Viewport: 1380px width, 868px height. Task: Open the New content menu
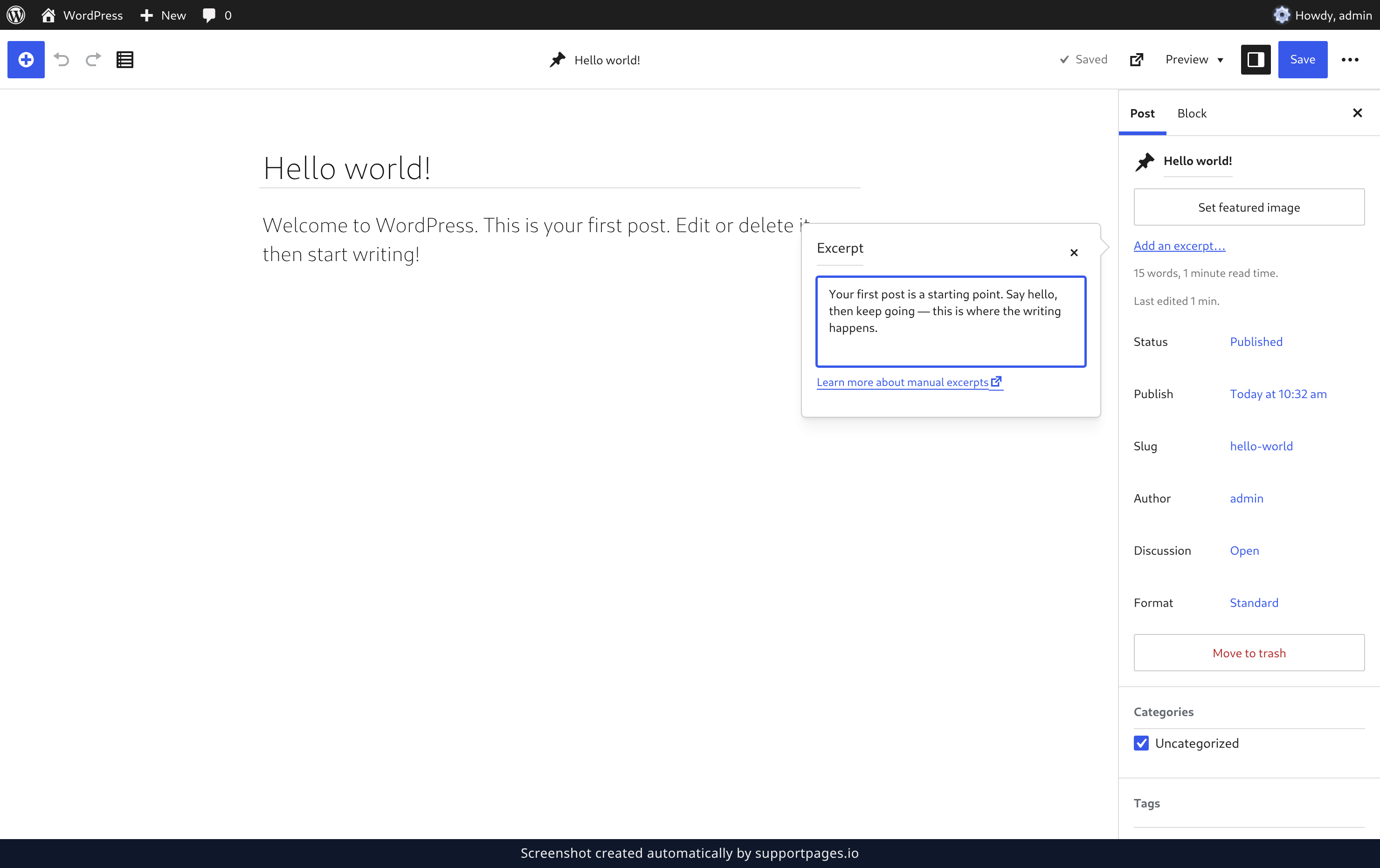(x=163, y=15)
